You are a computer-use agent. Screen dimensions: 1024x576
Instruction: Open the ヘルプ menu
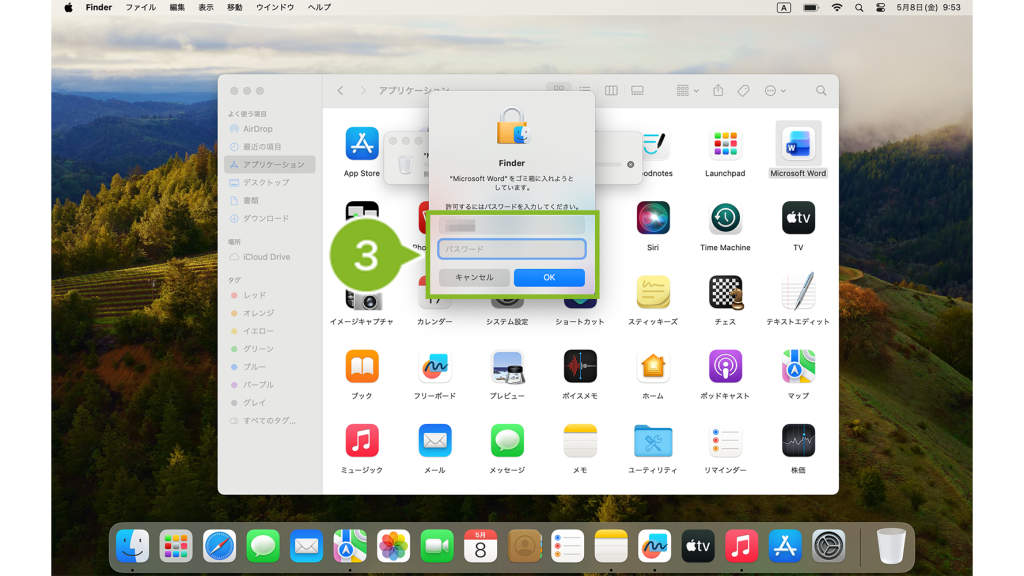(x=319, y=7)
